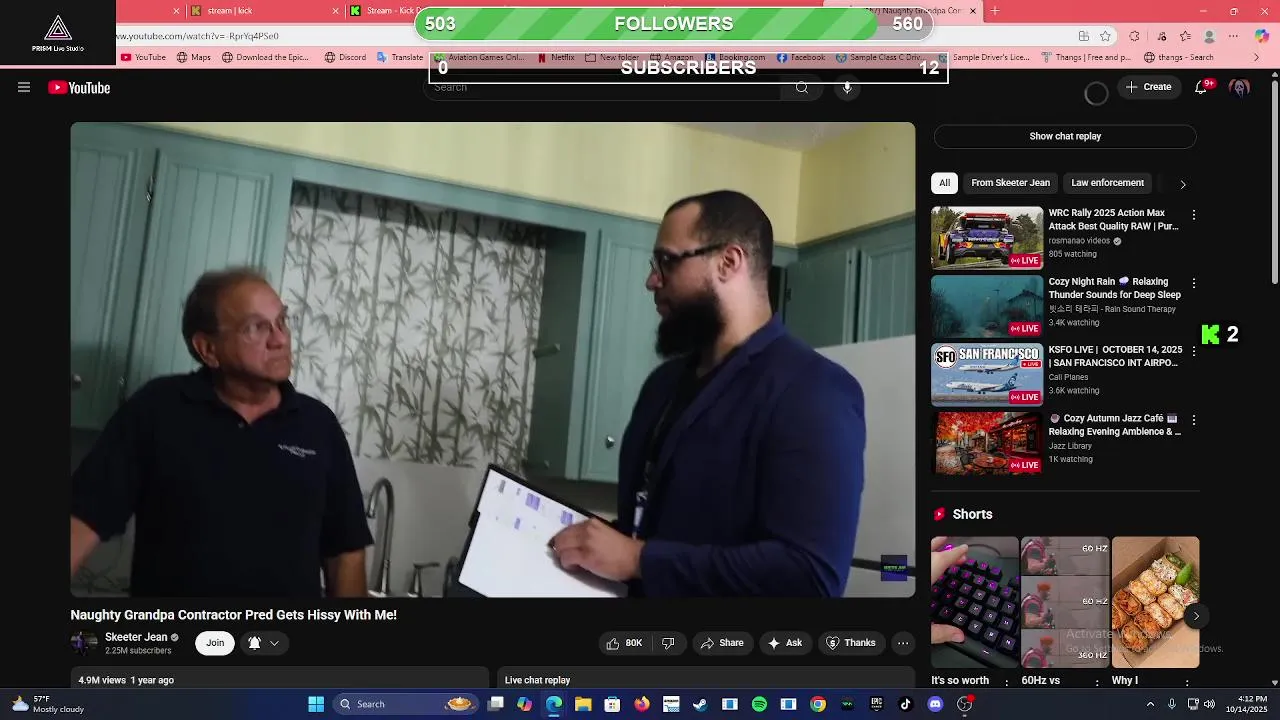This screenshot has width=1280, height=720.
Task: Select the From Skeeter Jean chip
Action: (x=1010, y=183)
